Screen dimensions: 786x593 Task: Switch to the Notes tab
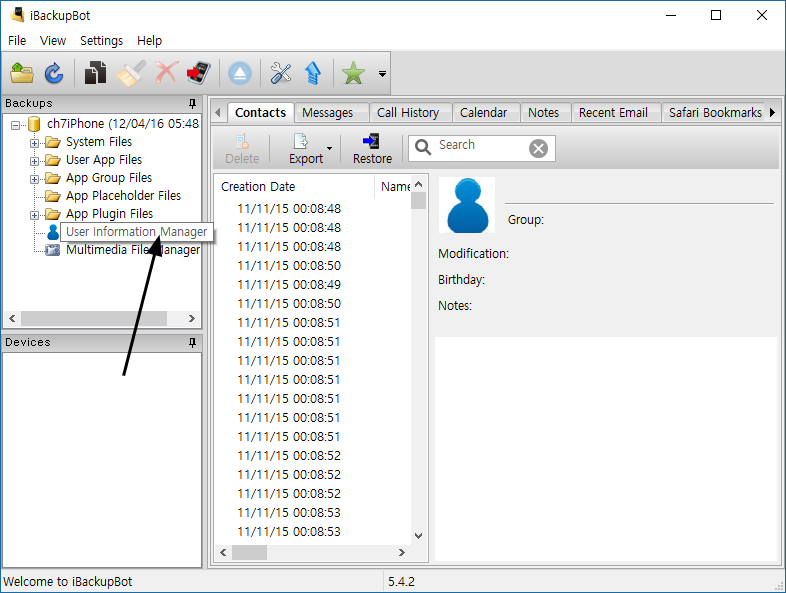pos(543,113)
